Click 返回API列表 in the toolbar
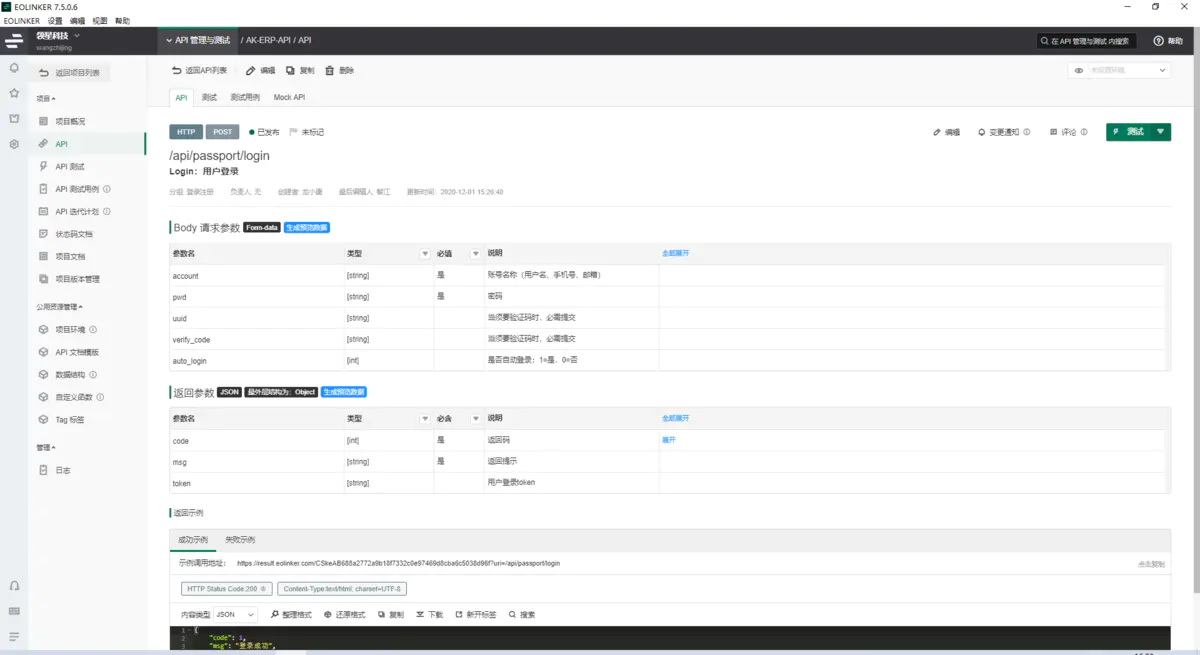Image resolution: width=1200 pixels, height=655 pixels. 200,71
